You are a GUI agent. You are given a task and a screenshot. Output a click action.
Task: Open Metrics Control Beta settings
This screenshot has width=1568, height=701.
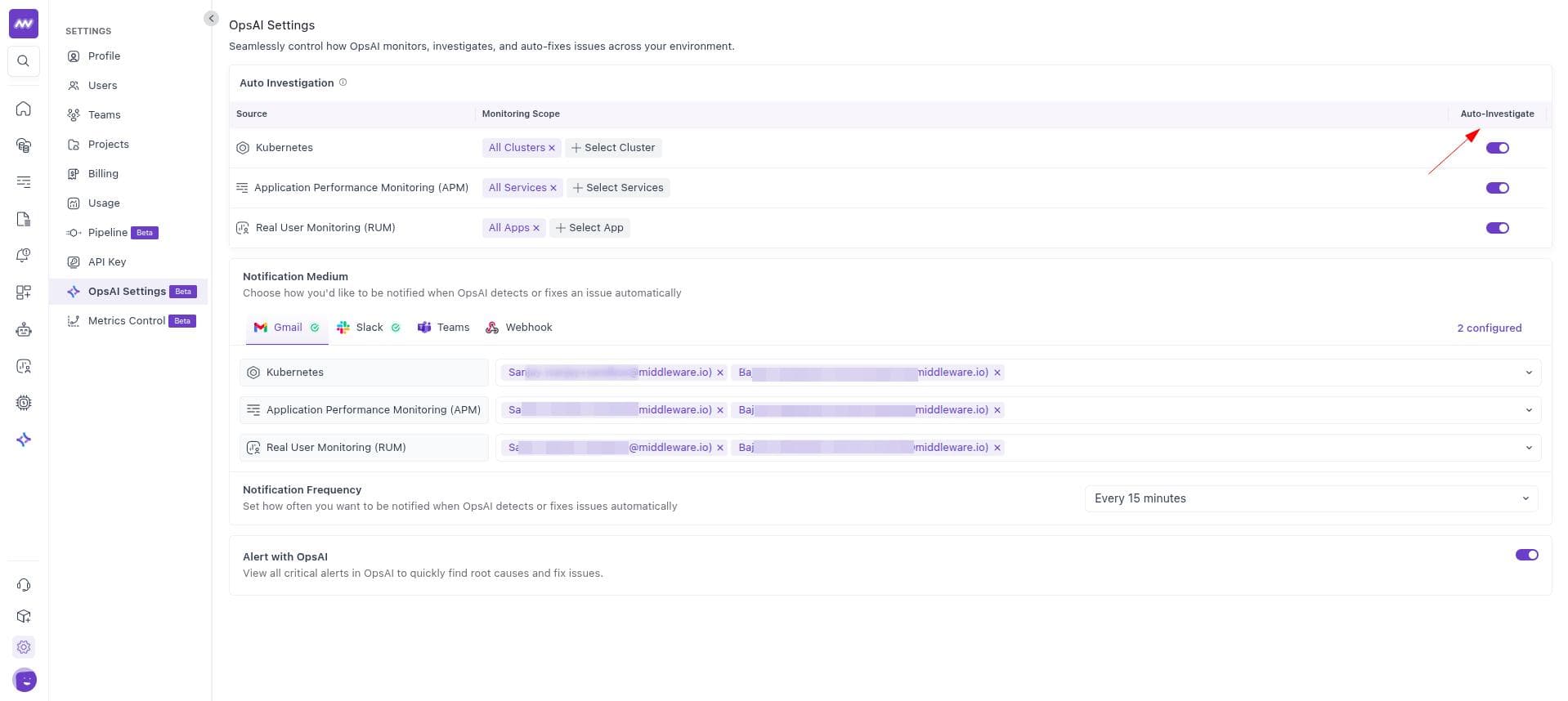point(131,321)
